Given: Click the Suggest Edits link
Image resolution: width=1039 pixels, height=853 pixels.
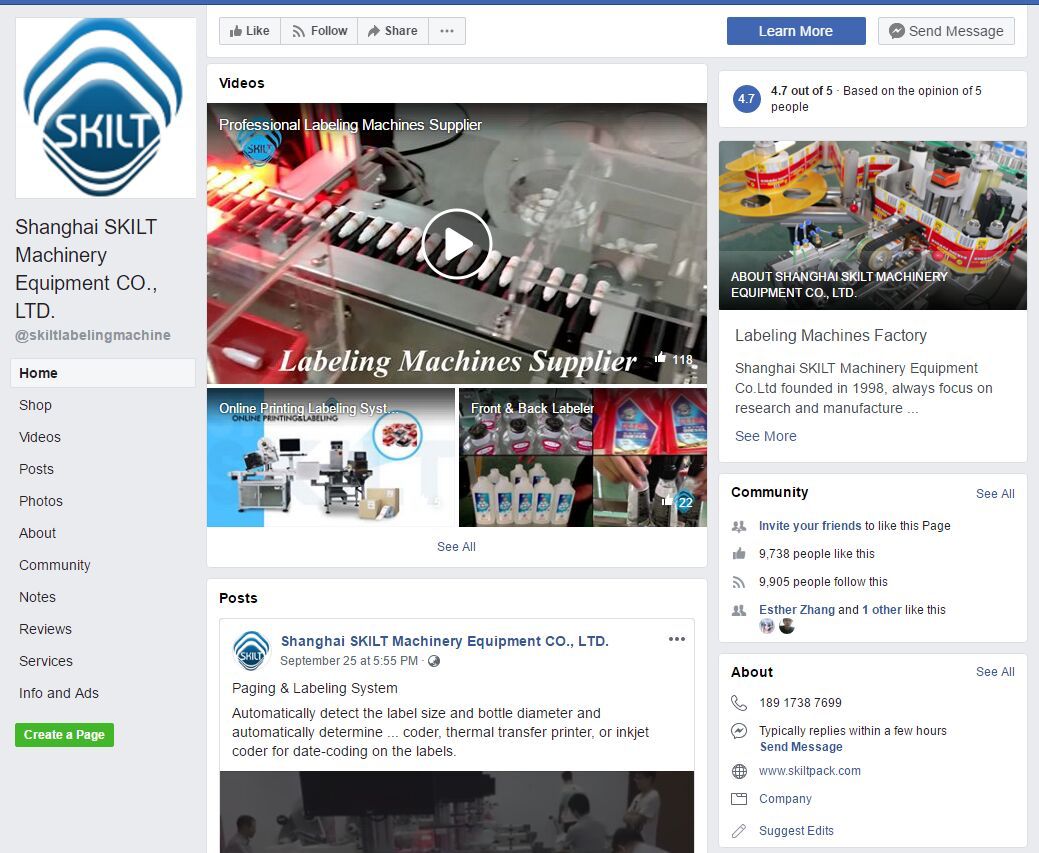Looking at the screenshot, I should pyautogui.click(x=796, y=830).
